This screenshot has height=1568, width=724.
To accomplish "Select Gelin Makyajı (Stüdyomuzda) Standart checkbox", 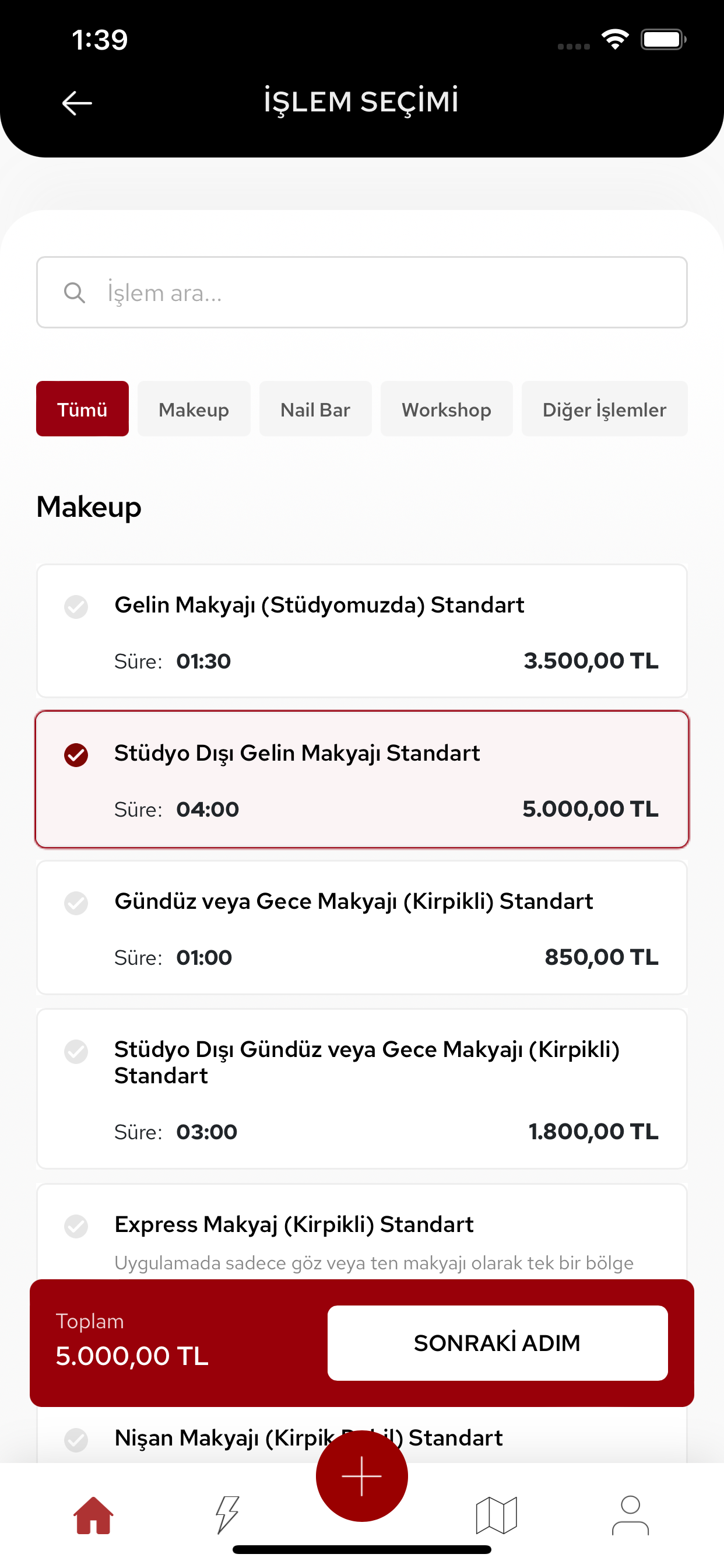I will pos(76,606).
